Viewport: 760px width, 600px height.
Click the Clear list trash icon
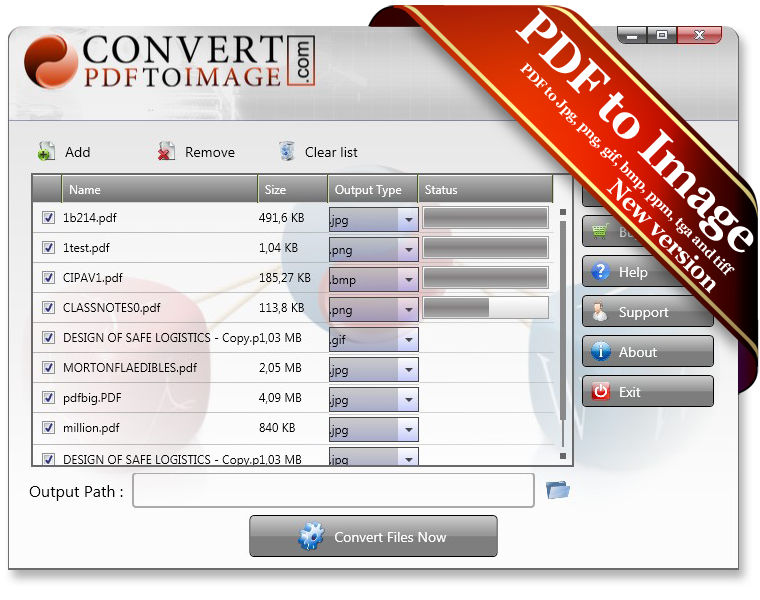[286, 151]
